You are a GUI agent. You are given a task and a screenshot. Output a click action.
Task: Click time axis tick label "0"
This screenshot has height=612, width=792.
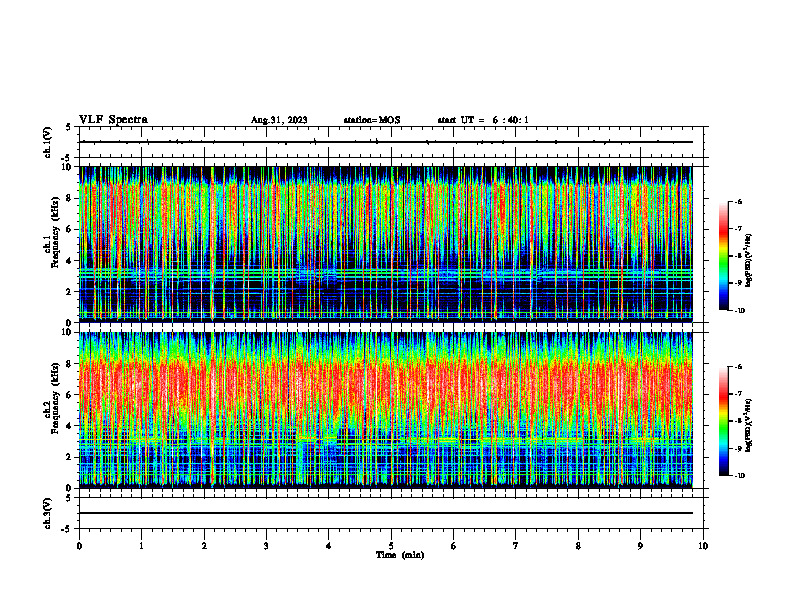tap(79, 546)
